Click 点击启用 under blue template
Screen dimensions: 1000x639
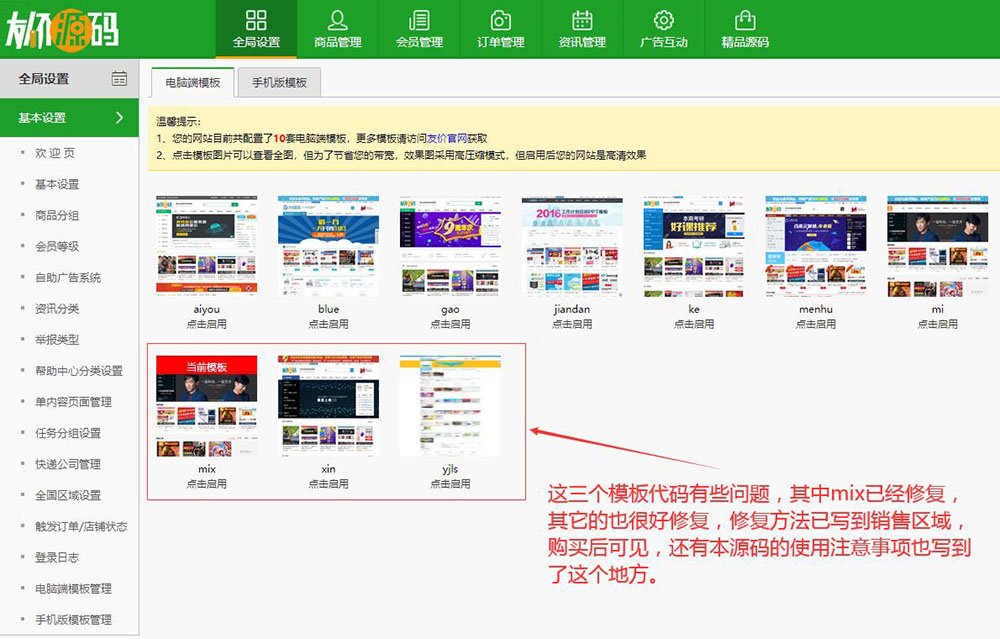328,324
